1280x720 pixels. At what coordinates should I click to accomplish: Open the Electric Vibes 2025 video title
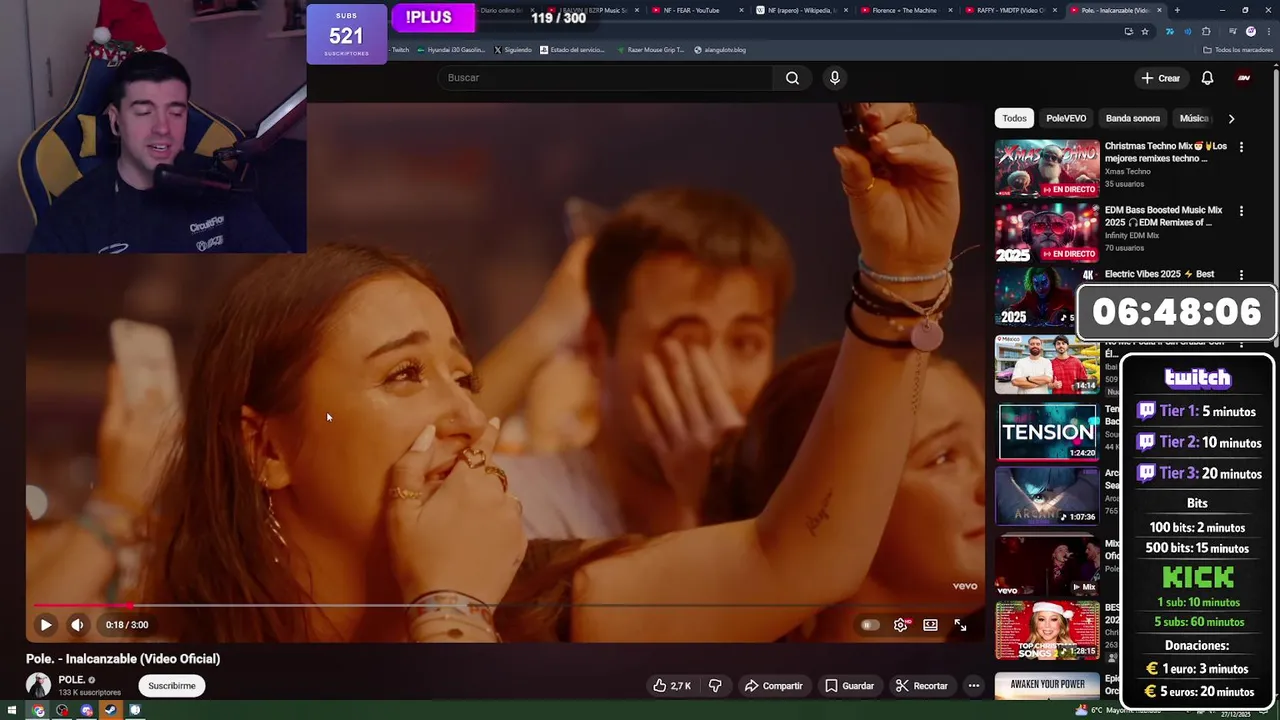[x=1159, y=274]
